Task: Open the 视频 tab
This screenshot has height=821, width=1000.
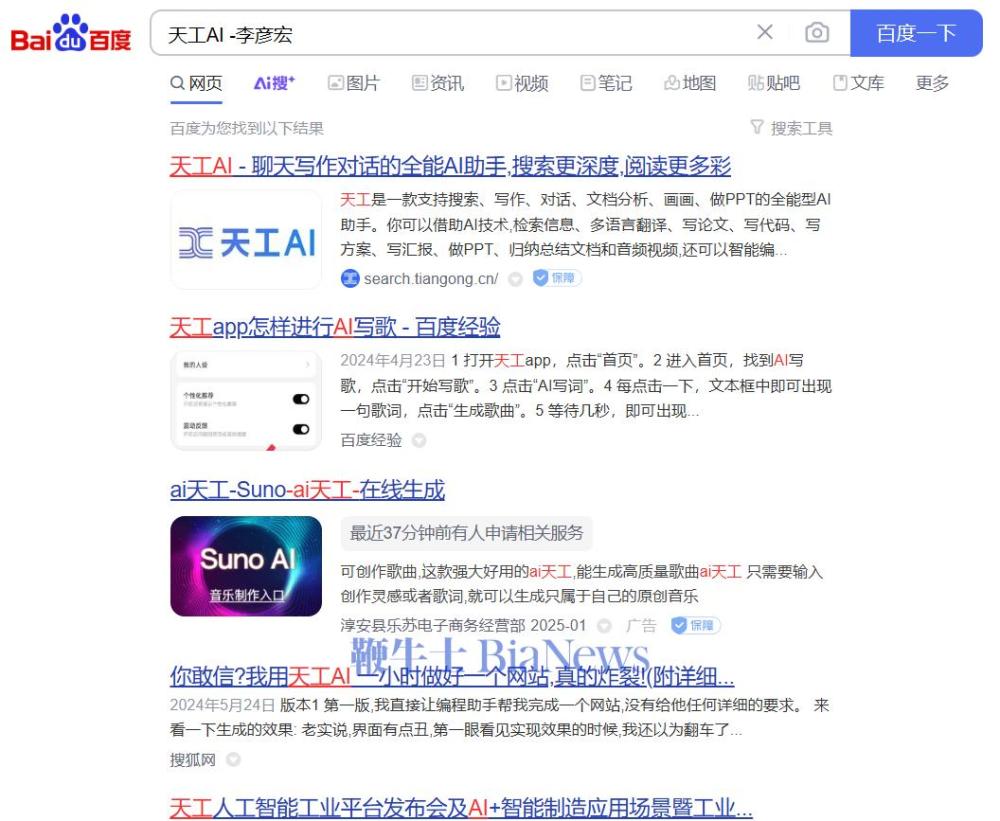Action: tap(522, 83)
